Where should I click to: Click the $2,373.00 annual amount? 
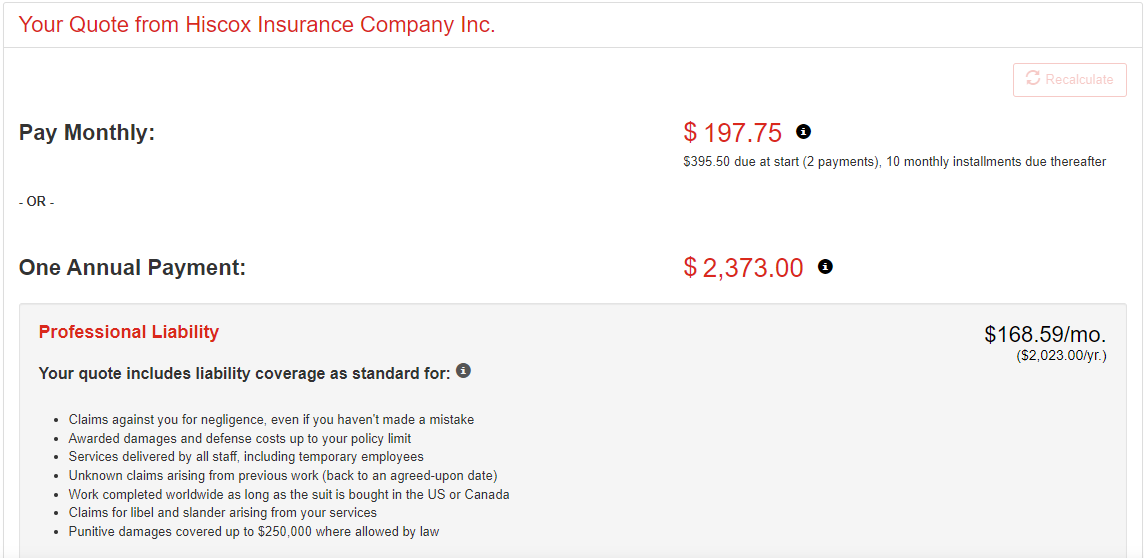click(744, 268)
